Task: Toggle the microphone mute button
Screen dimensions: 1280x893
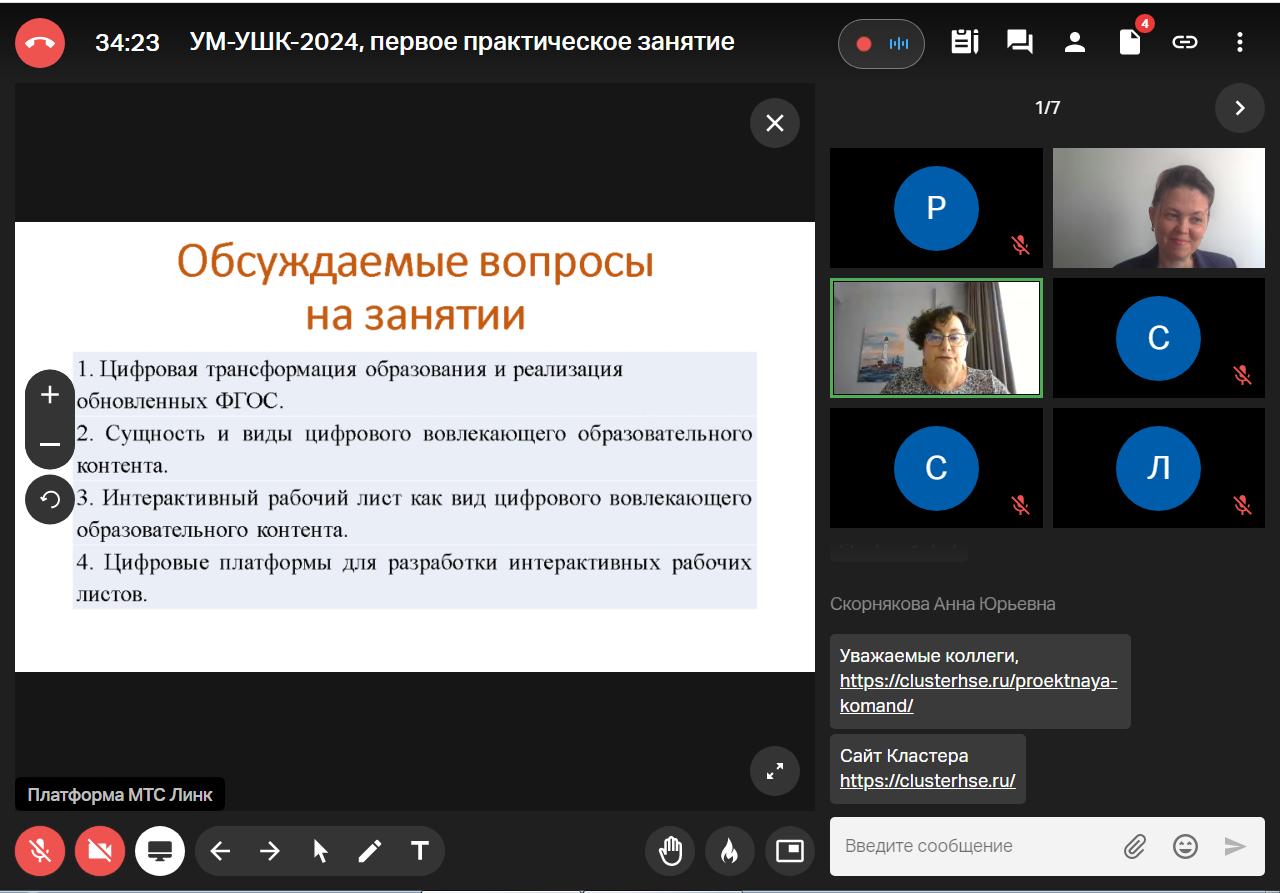Action: click(x=40, y=851)
